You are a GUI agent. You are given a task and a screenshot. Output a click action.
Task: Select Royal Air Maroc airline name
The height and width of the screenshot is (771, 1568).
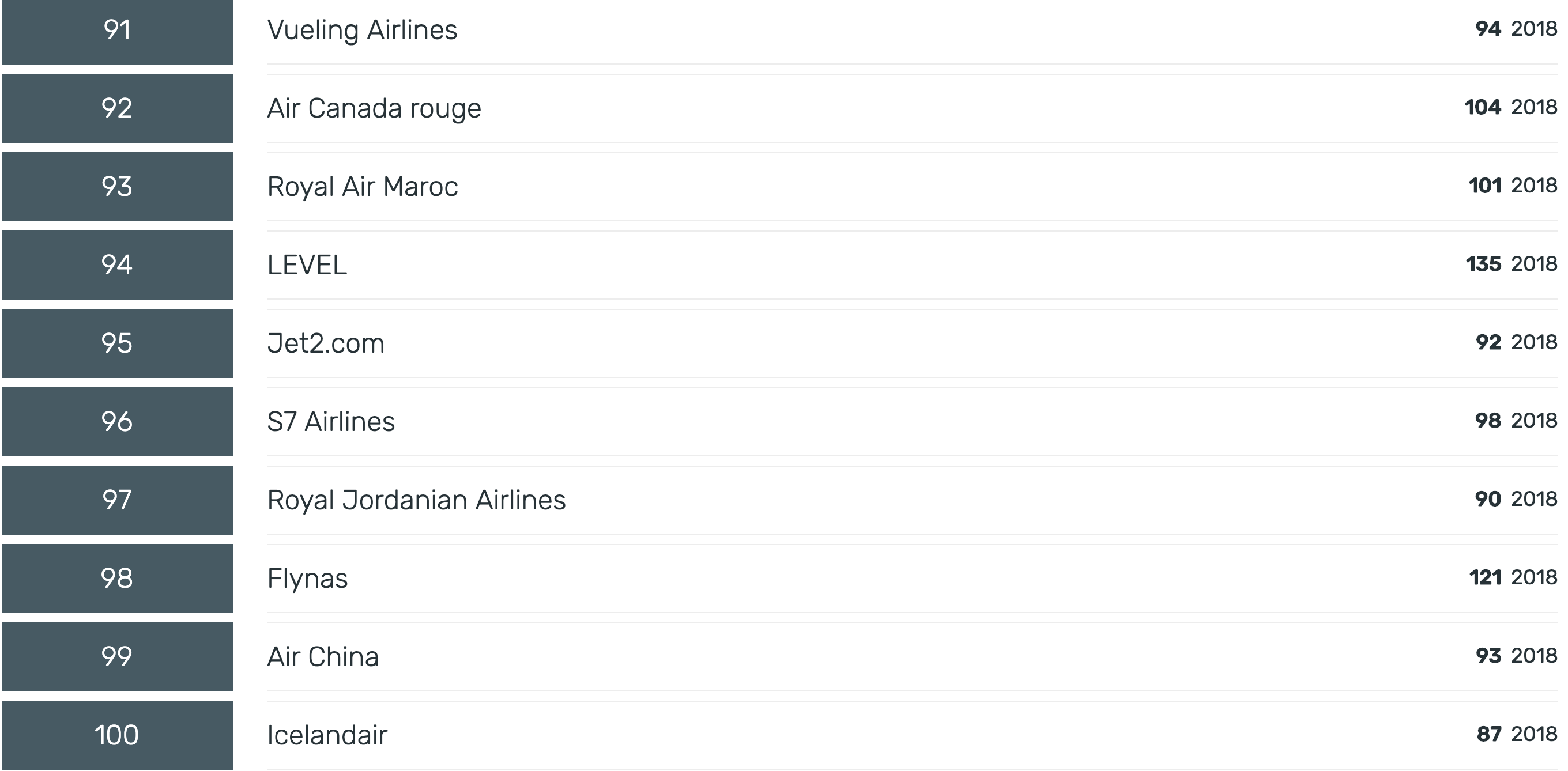(x=363, y=186)
